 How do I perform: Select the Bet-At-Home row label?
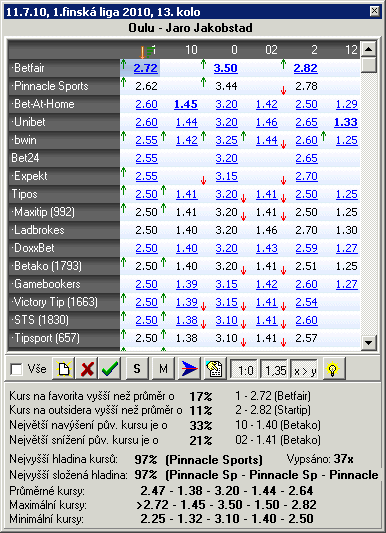point(64,104)
